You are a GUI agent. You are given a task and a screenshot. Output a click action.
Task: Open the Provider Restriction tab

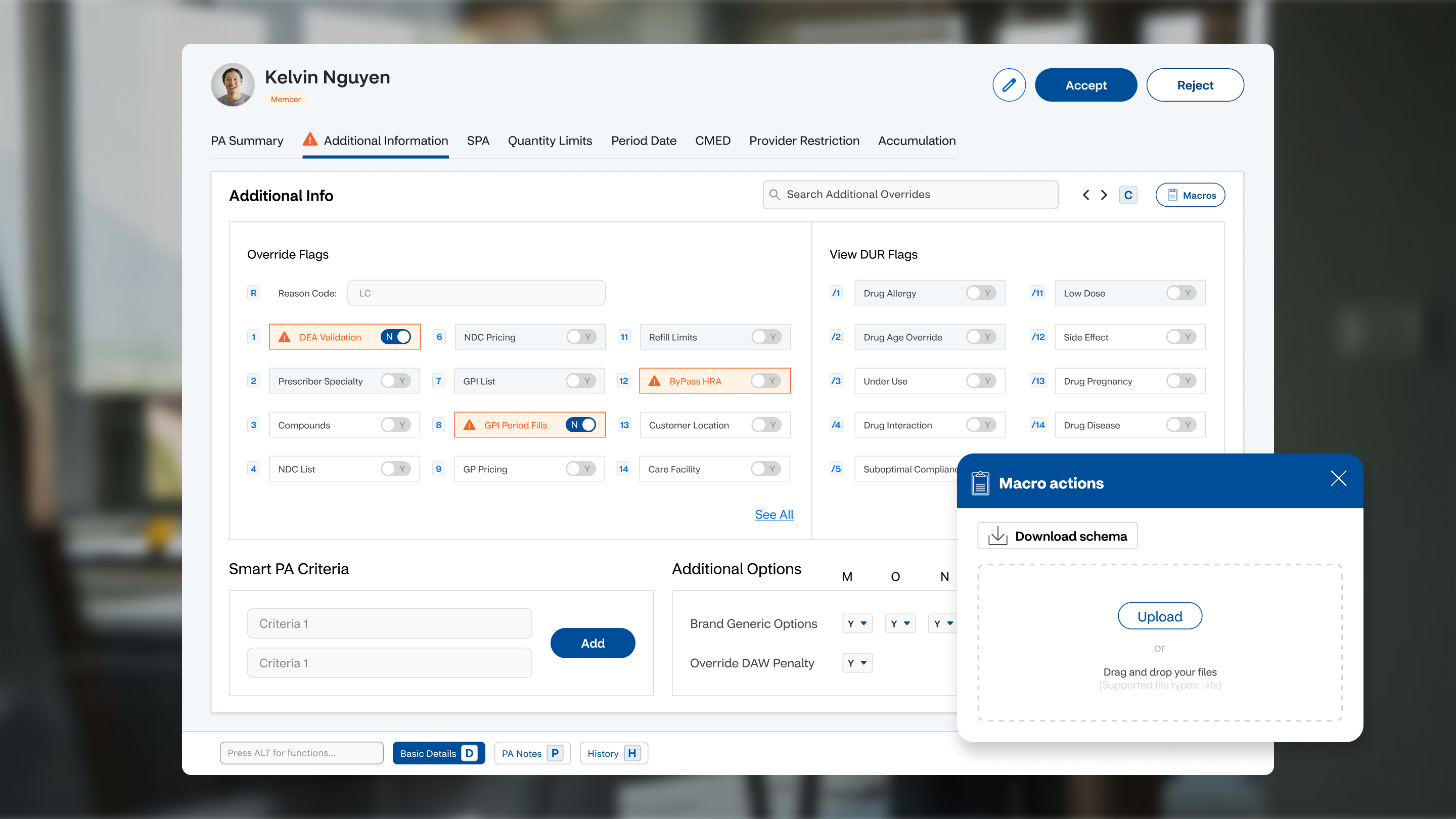click(804, 141)
